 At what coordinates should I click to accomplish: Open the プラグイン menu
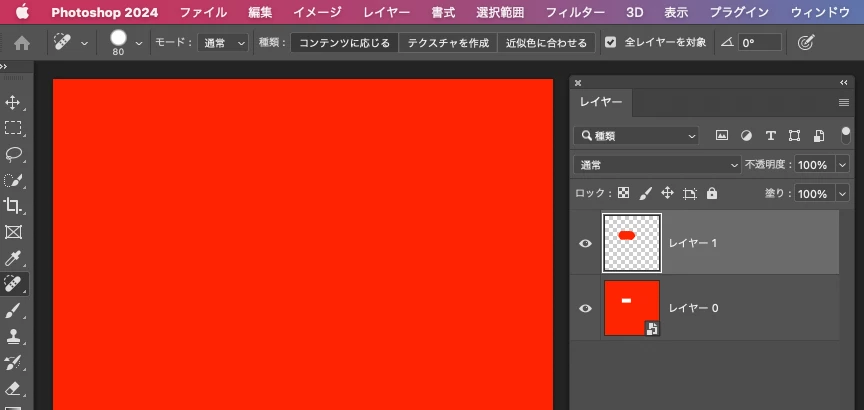[x=739, y=12]
